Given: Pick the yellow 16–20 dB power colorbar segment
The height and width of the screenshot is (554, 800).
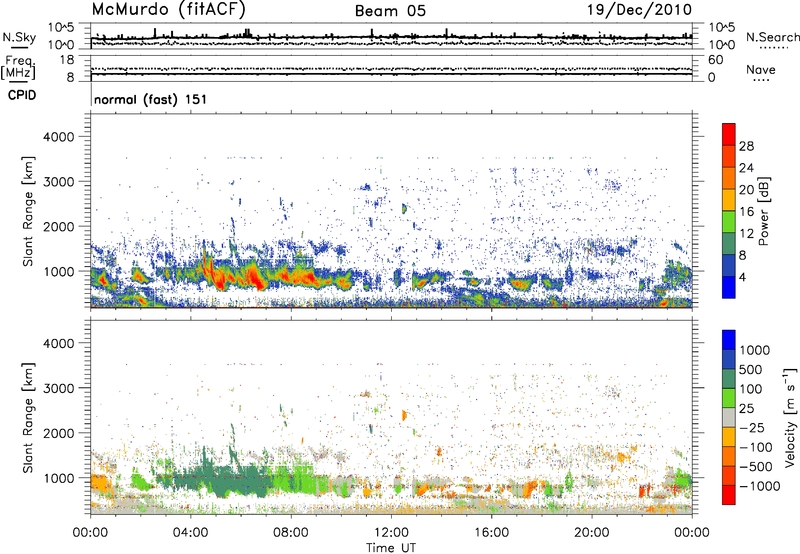Looking at the screenshot, I should pyautogui.click(x=729, y=200).
